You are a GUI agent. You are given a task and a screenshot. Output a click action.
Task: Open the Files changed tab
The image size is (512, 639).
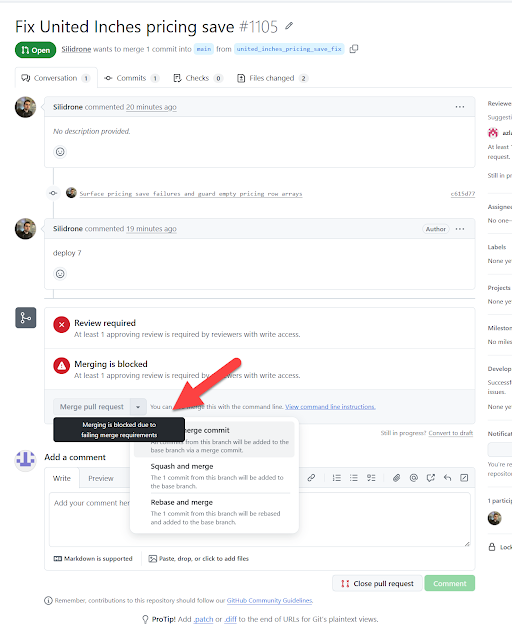click(272, 78)
